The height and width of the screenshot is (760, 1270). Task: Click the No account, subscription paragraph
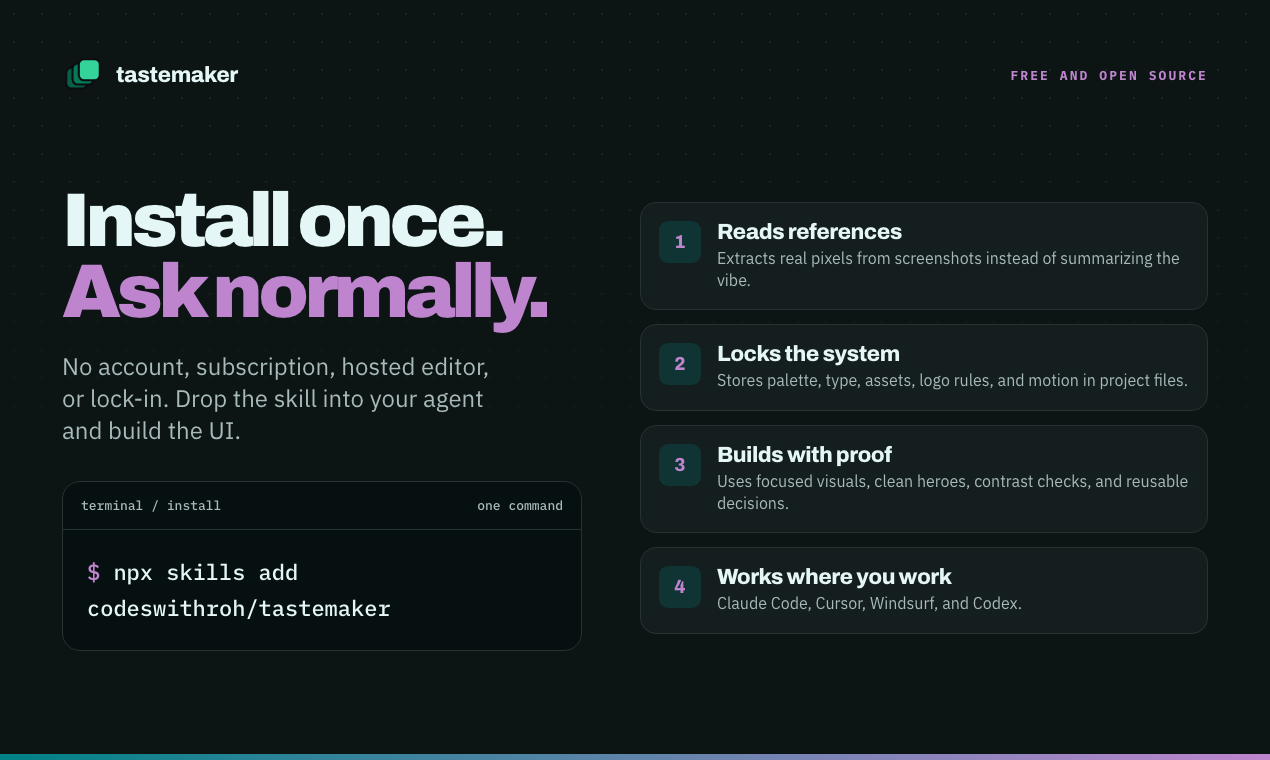click(x=276, y=399)
